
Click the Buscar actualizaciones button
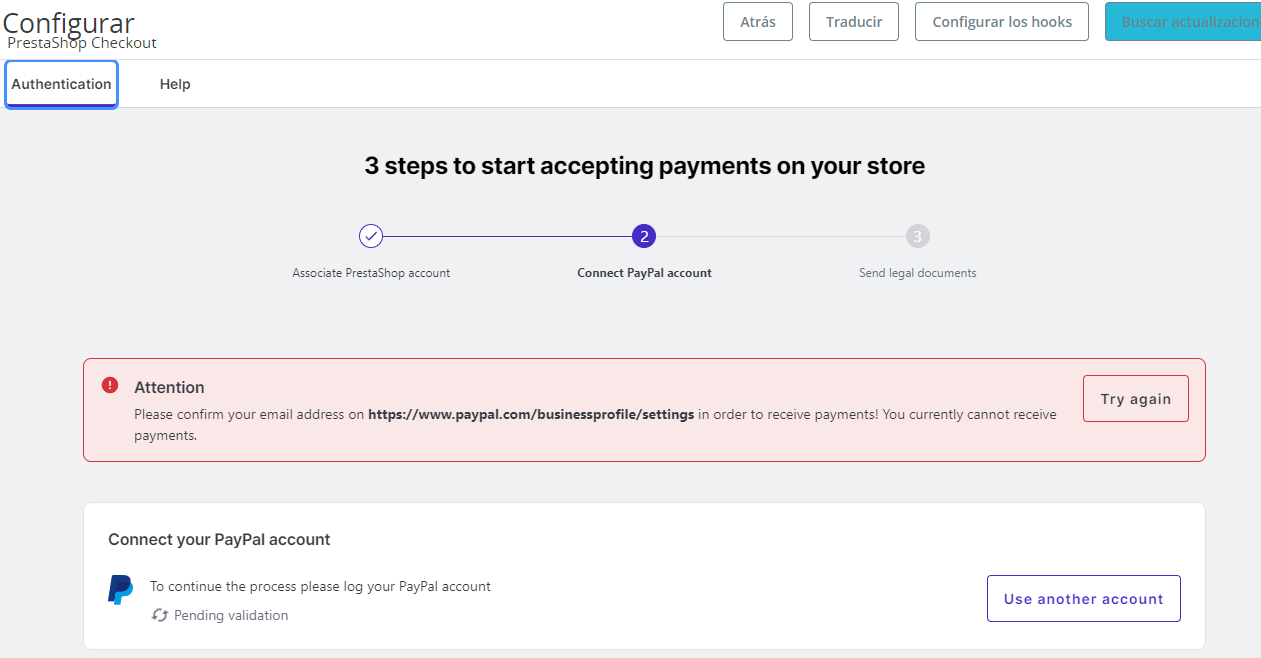tap(1184, 22)
